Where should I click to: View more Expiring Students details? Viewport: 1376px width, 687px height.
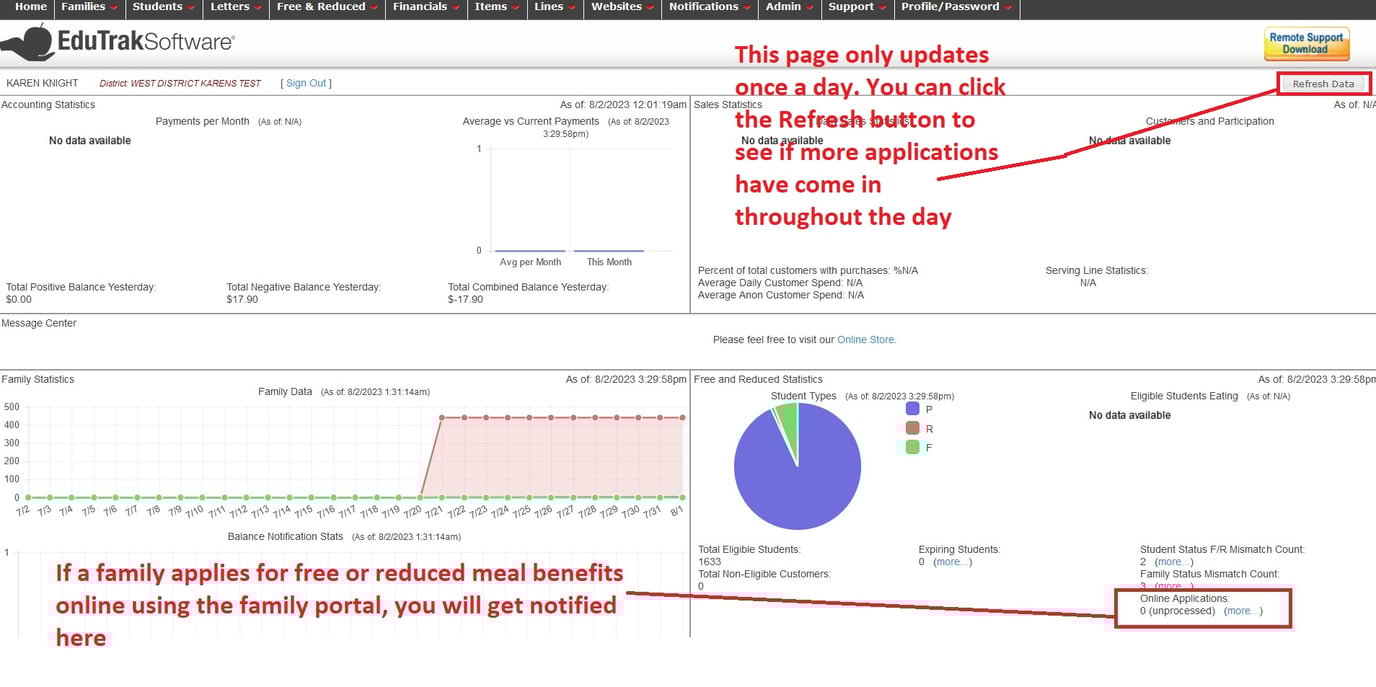click(x=951, y=562)
